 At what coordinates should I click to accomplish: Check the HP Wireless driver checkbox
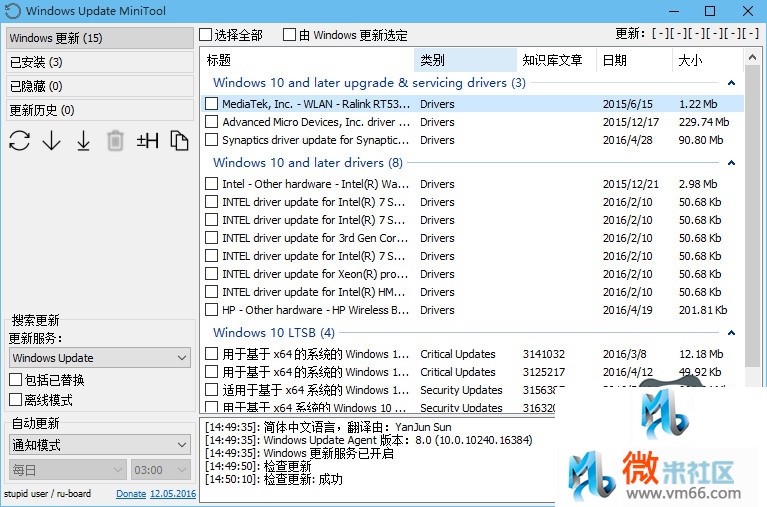pos(211,310)
